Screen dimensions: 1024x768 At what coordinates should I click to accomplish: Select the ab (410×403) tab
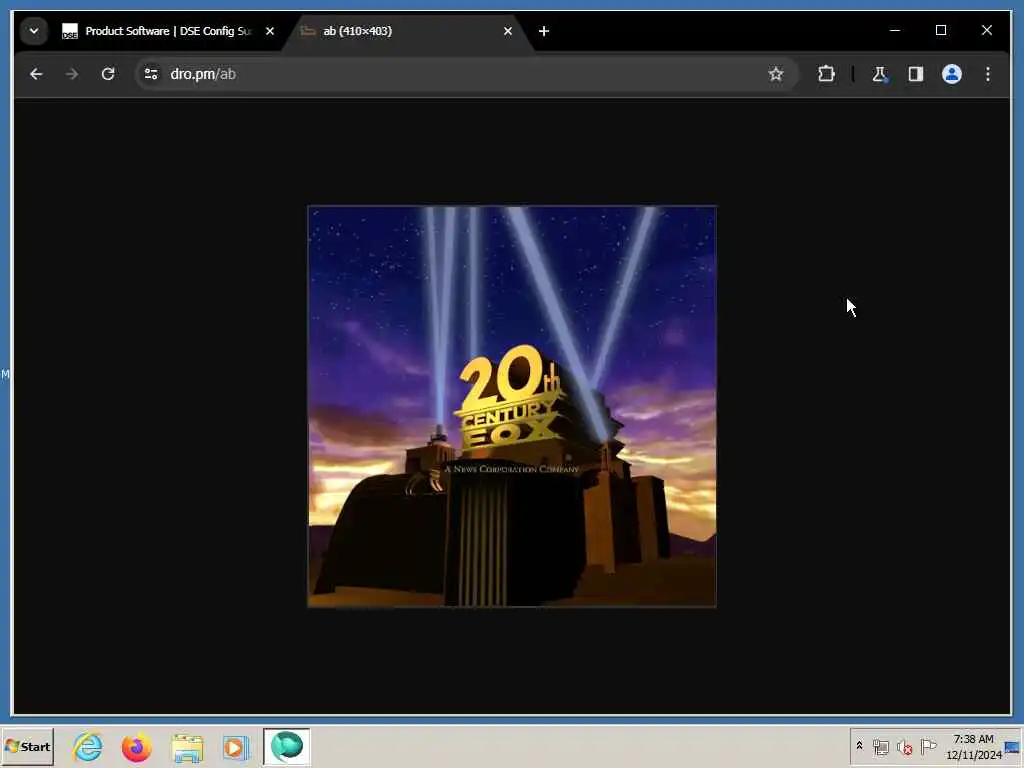(406, 31)
